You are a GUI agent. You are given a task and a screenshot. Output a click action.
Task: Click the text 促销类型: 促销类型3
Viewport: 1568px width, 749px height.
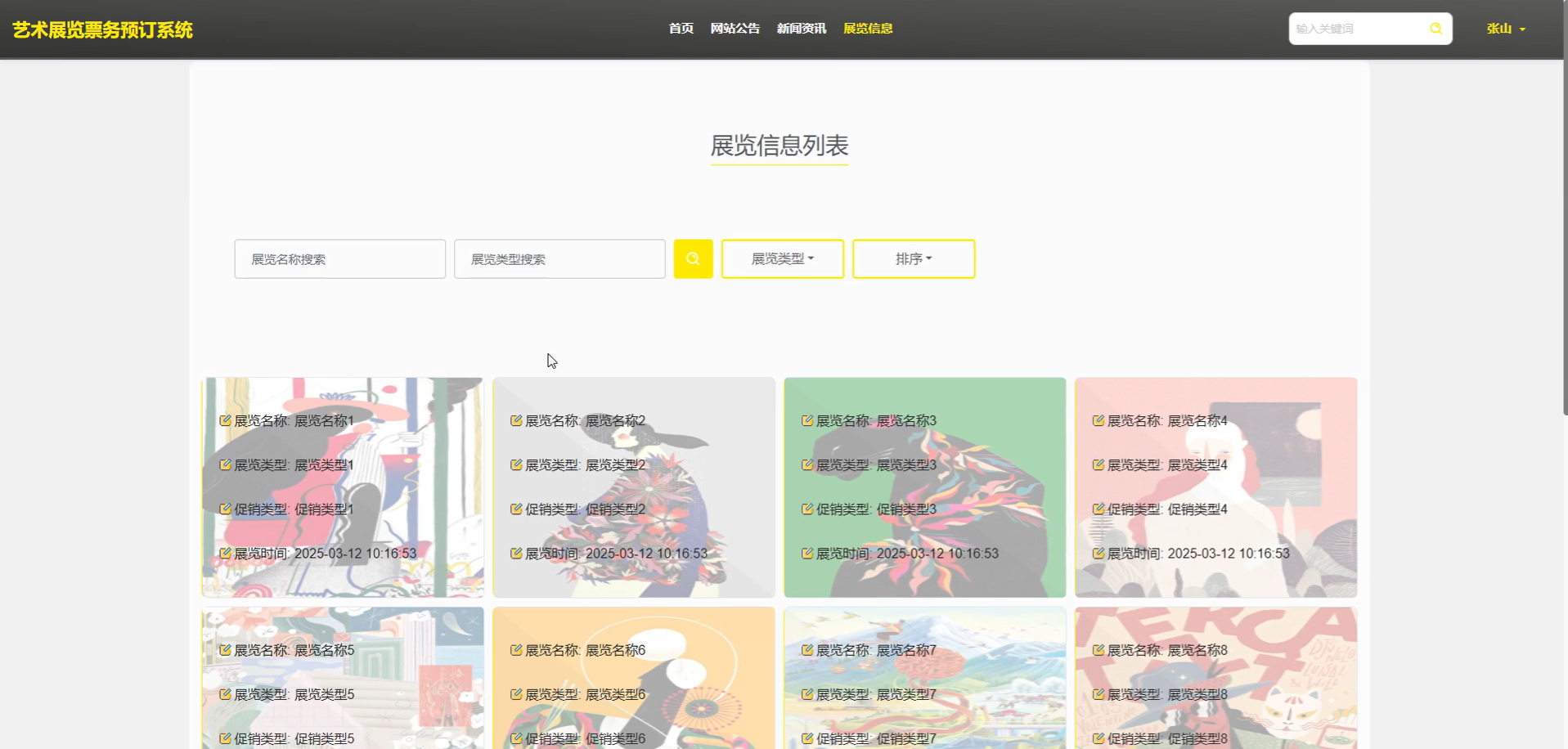click(877, 509)
